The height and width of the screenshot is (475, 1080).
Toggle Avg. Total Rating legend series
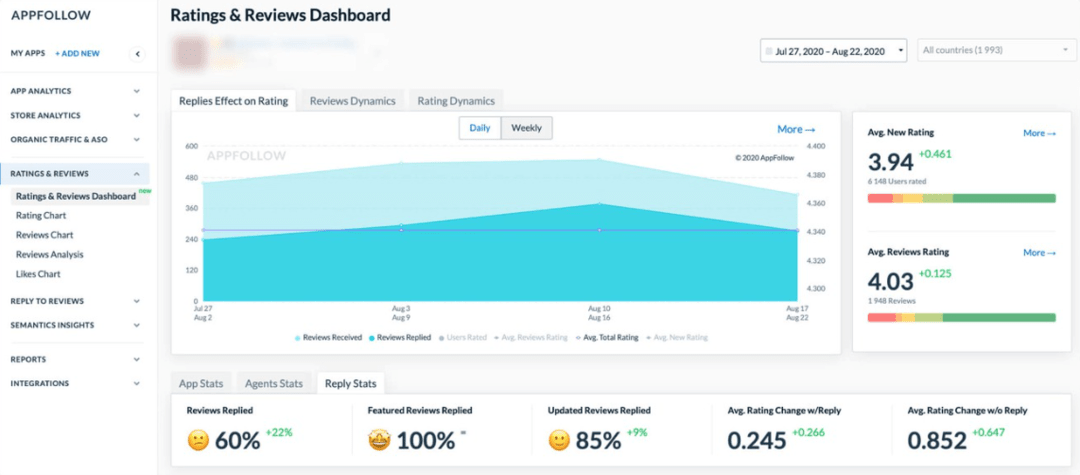click(x=610, y=338)
